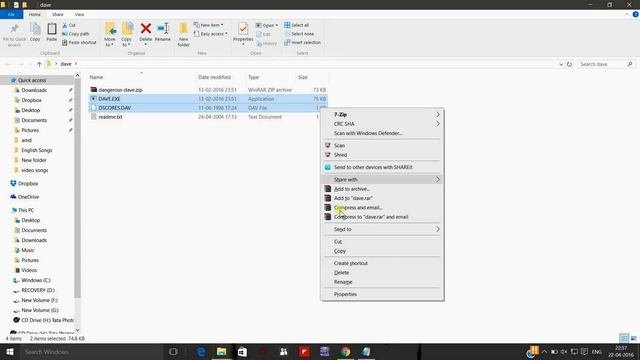Viewport: 640px width, 360px height.
Task: Switch to the Share ribbon tab
Action: click(58, 14)
